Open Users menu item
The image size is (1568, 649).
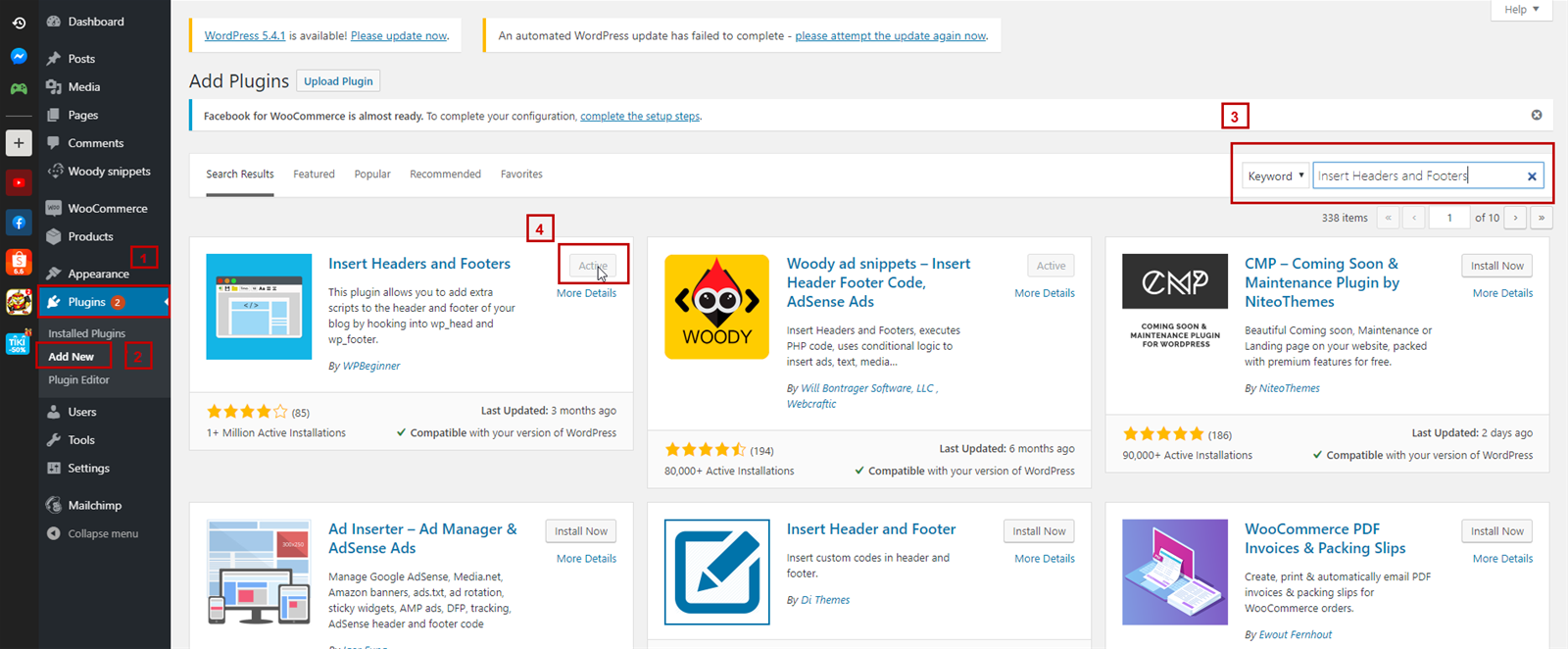coord(82,413)
